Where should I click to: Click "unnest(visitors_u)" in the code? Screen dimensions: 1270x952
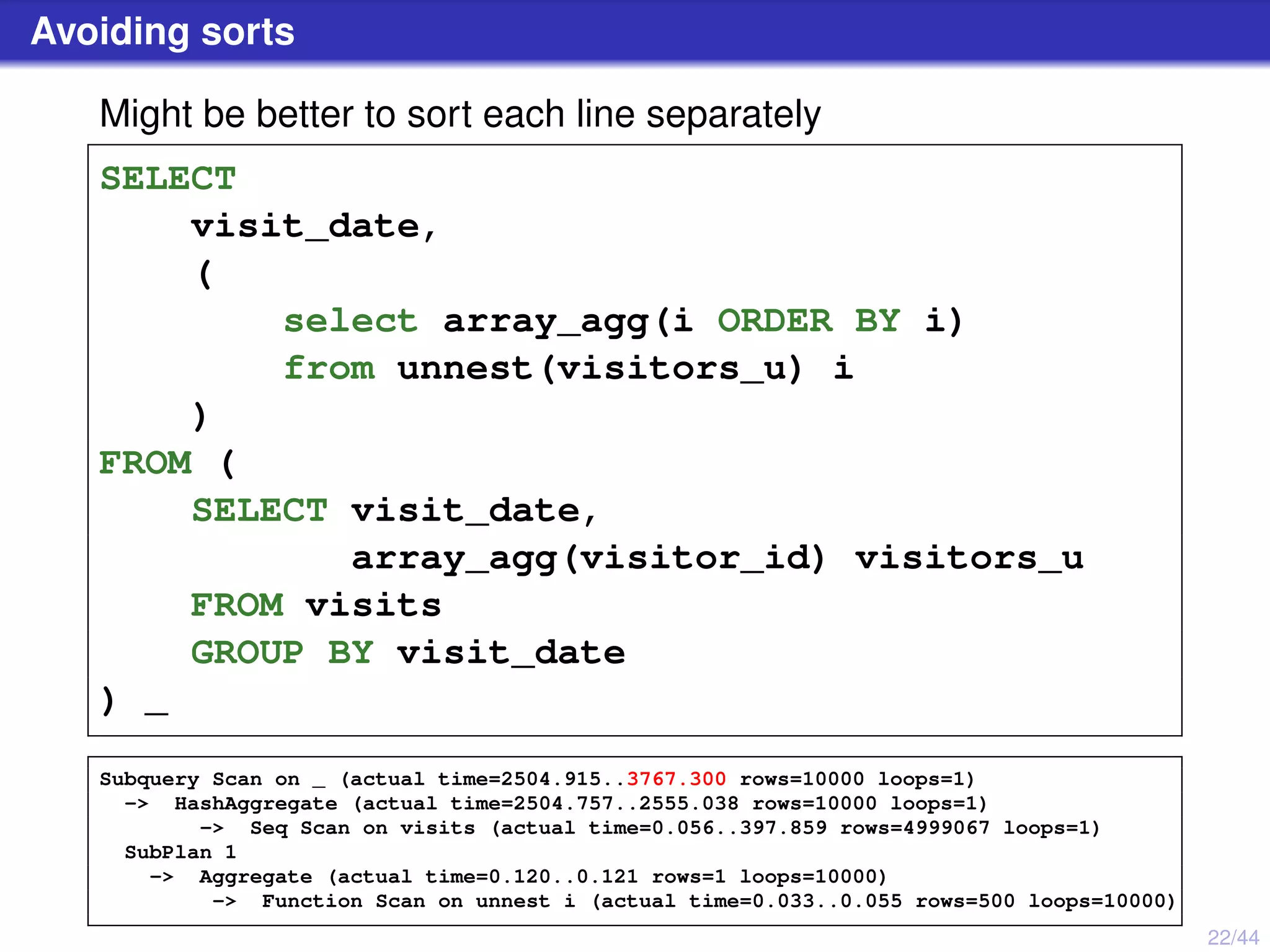600,369
